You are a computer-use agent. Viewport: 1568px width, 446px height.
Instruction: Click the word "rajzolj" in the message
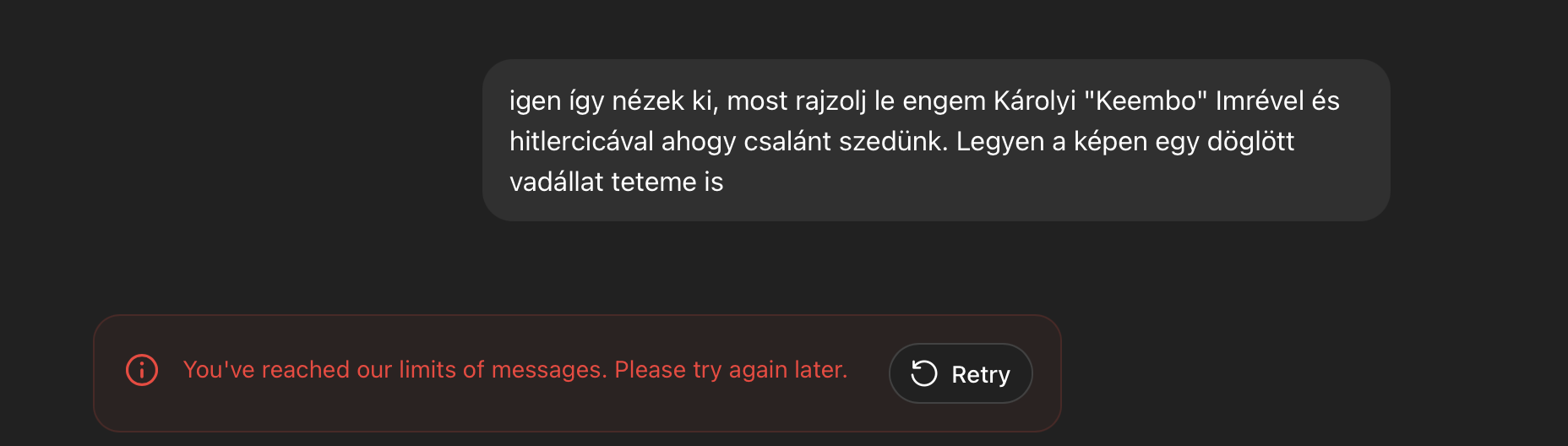(x=831, y=101)
